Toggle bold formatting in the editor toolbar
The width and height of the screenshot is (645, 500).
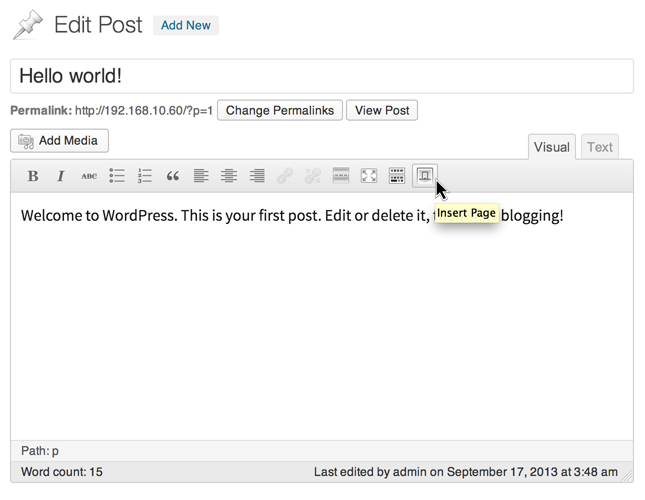tap(33, 176)
